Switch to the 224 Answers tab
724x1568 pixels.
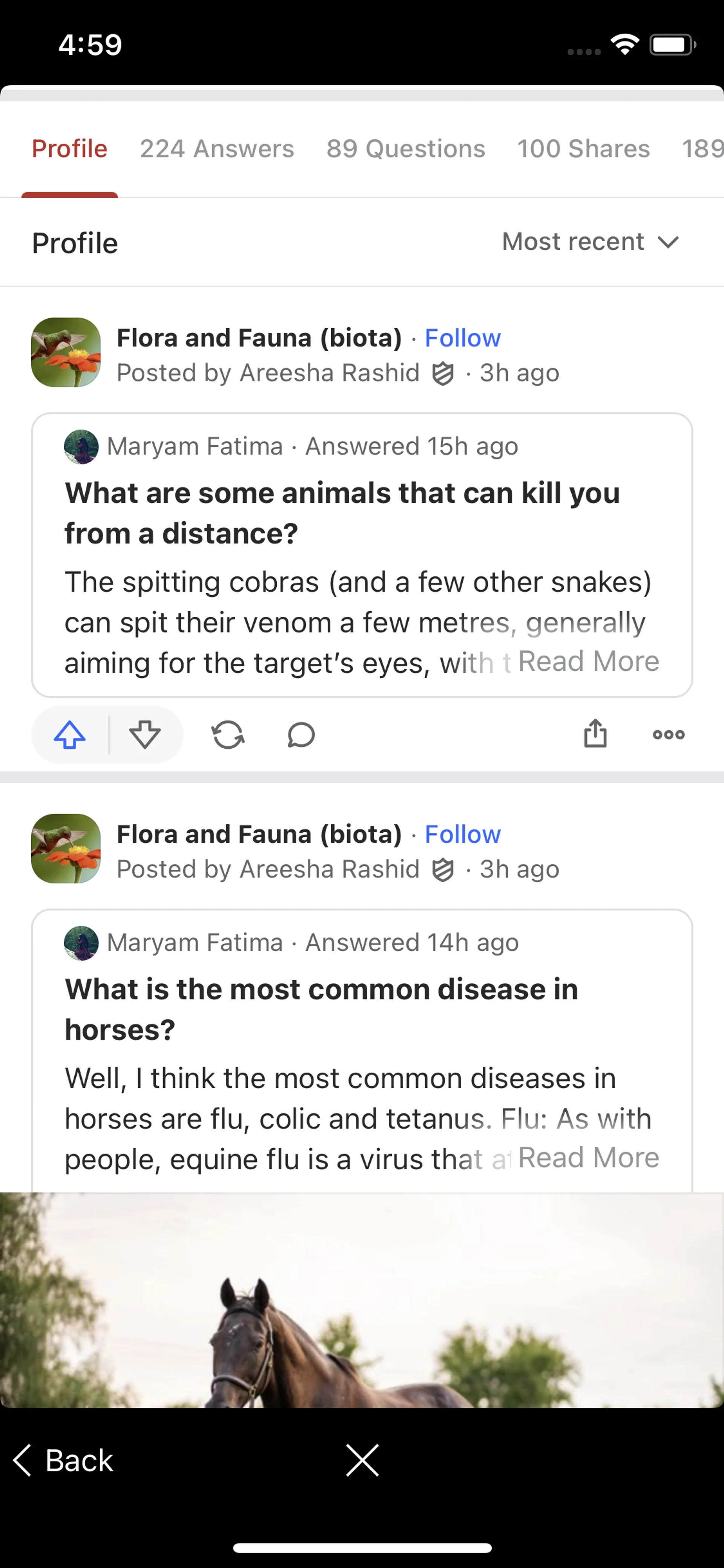[x=216, y=149]
